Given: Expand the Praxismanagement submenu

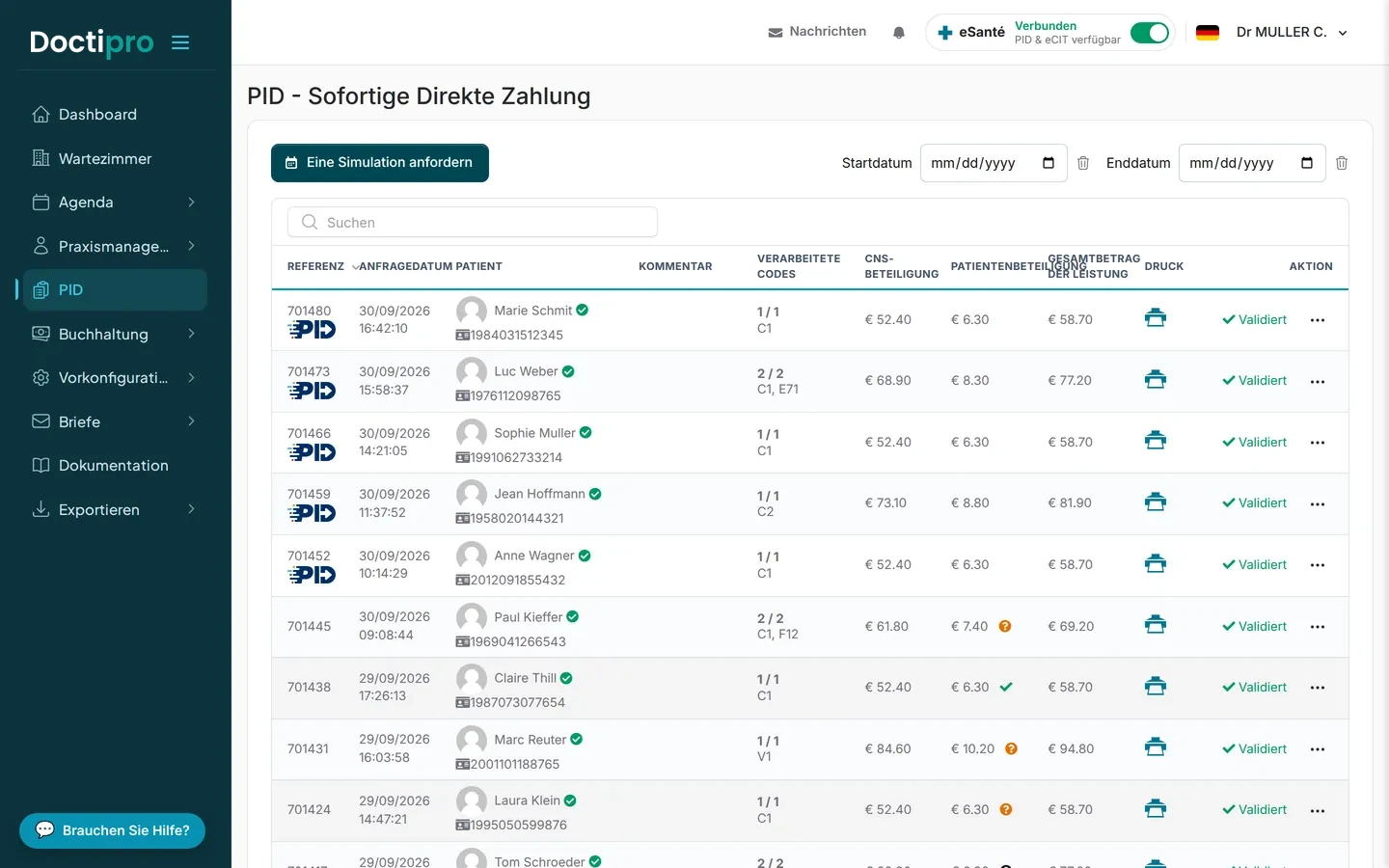Looking at the screenshot, I should click(x=191, y=246).
